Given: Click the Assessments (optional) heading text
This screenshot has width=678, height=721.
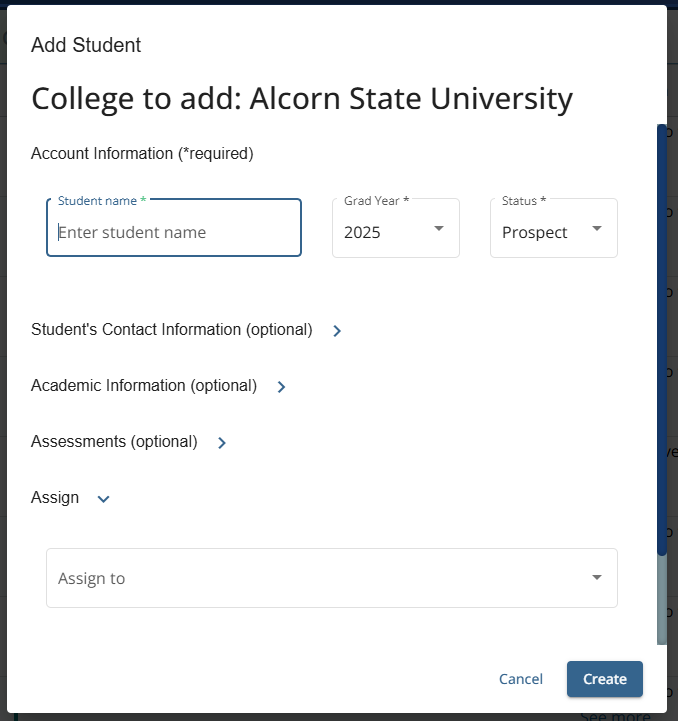Looking at the screenshot, I should [x=114, y=441].
